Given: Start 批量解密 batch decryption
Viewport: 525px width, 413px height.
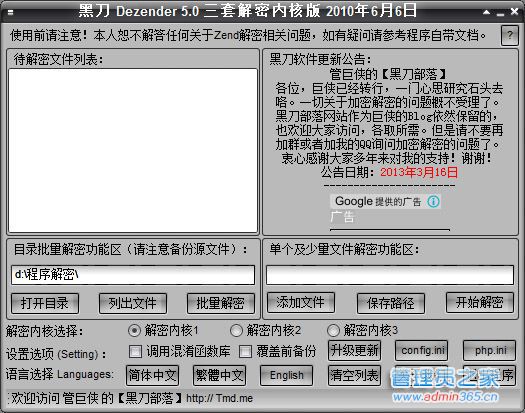Looking at the screenshot, I should (221, 303).
